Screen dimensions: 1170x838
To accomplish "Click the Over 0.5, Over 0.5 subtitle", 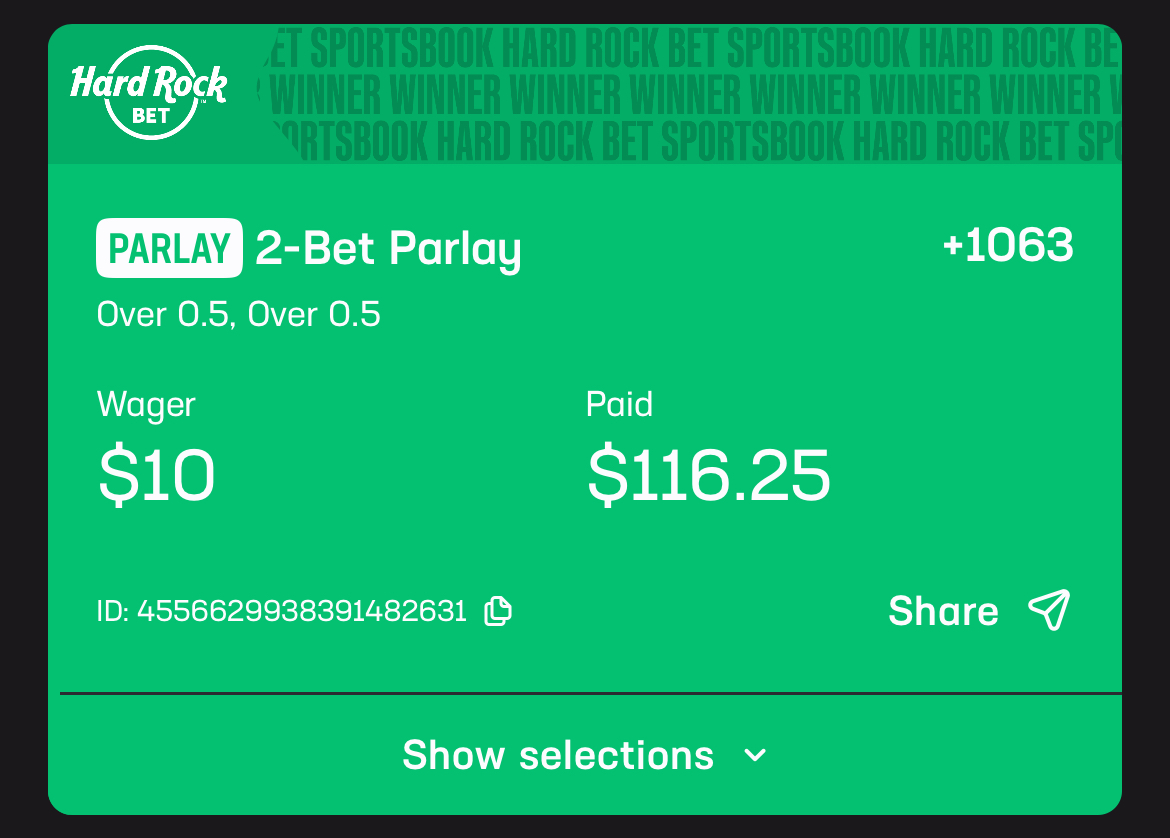I will tap(239, 315).
